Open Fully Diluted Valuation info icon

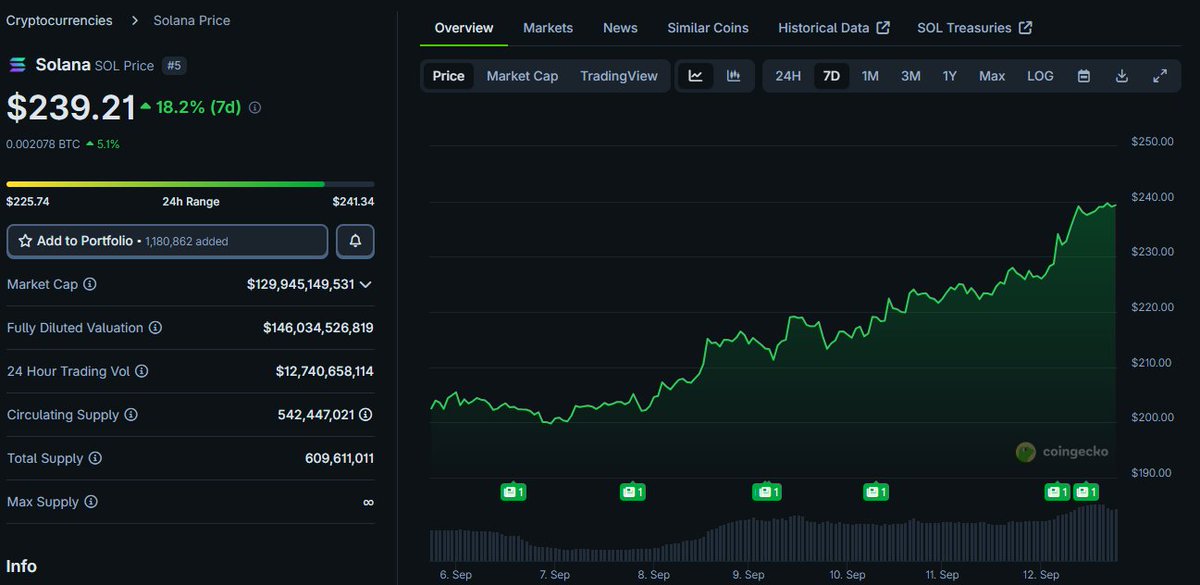155,328
